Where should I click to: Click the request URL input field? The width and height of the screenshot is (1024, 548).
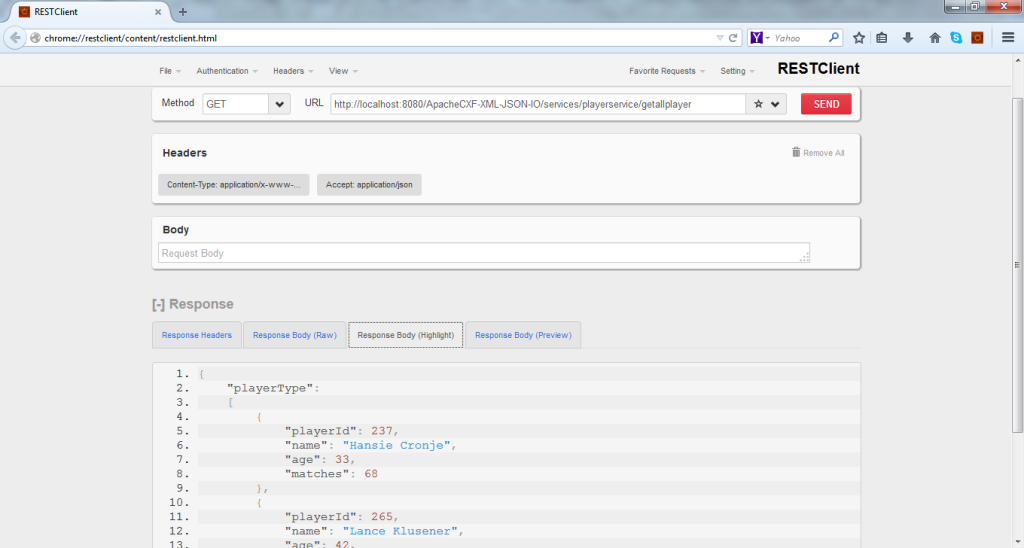point(537,104)
